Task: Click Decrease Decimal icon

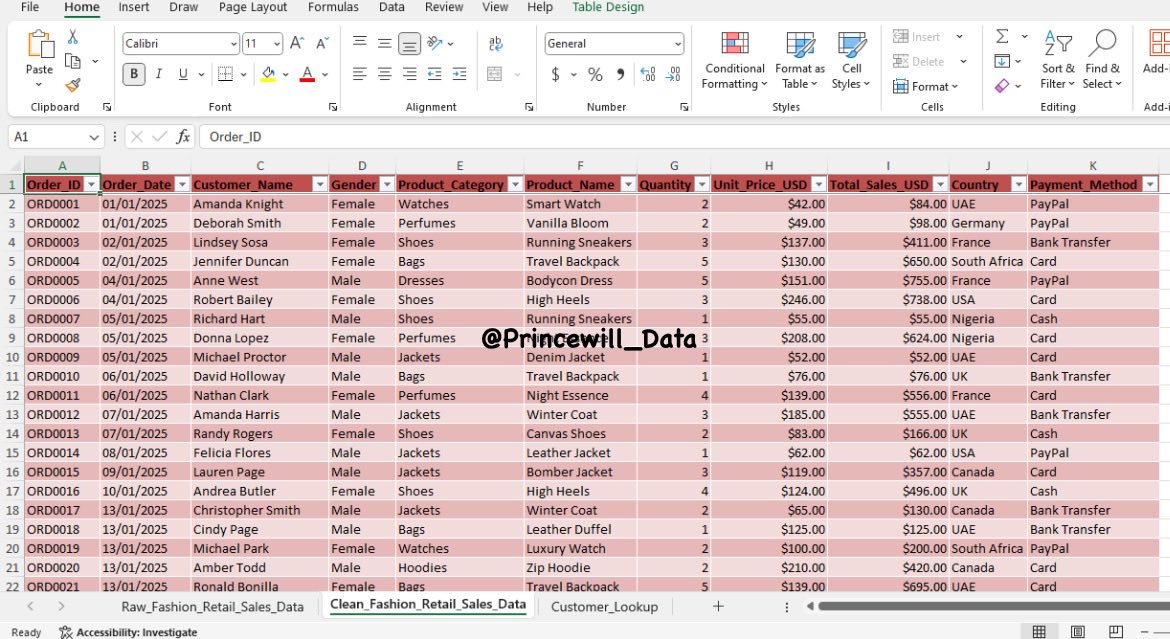Action: 673,74
